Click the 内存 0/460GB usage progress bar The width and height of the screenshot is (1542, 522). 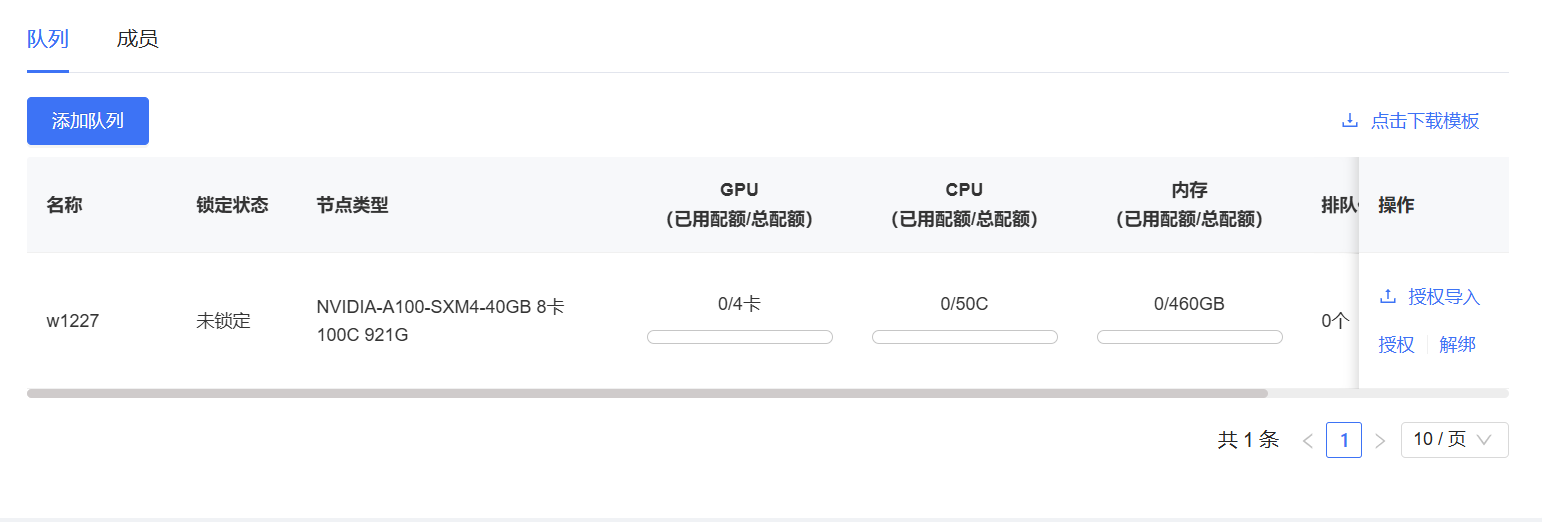[1190, 337]
